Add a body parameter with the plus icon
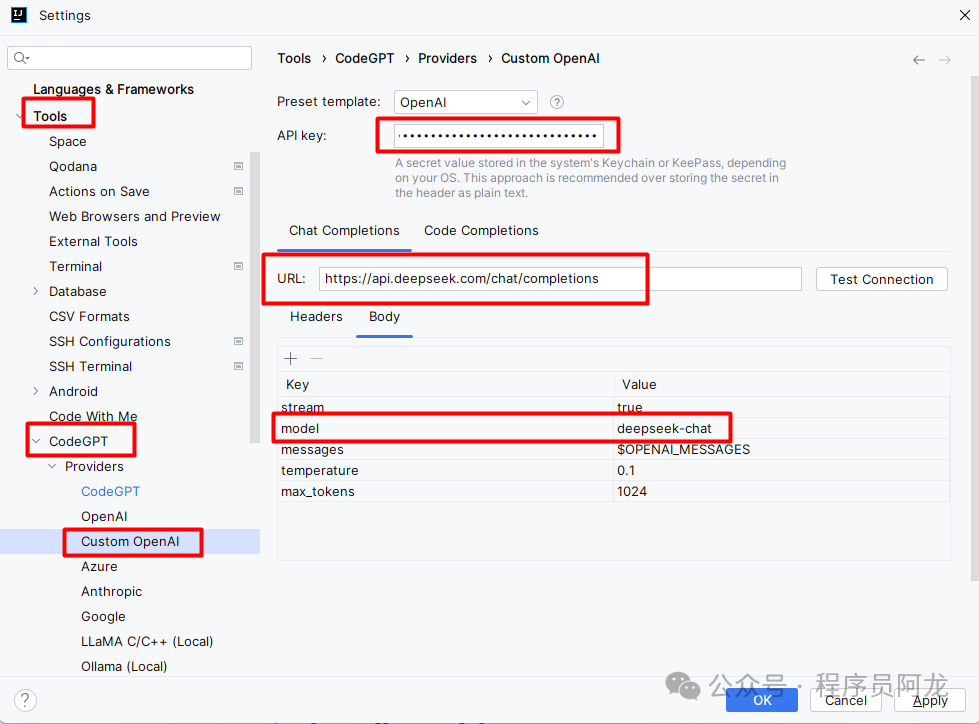This screenshot has height=724, width=979. [x=290, y=358]
